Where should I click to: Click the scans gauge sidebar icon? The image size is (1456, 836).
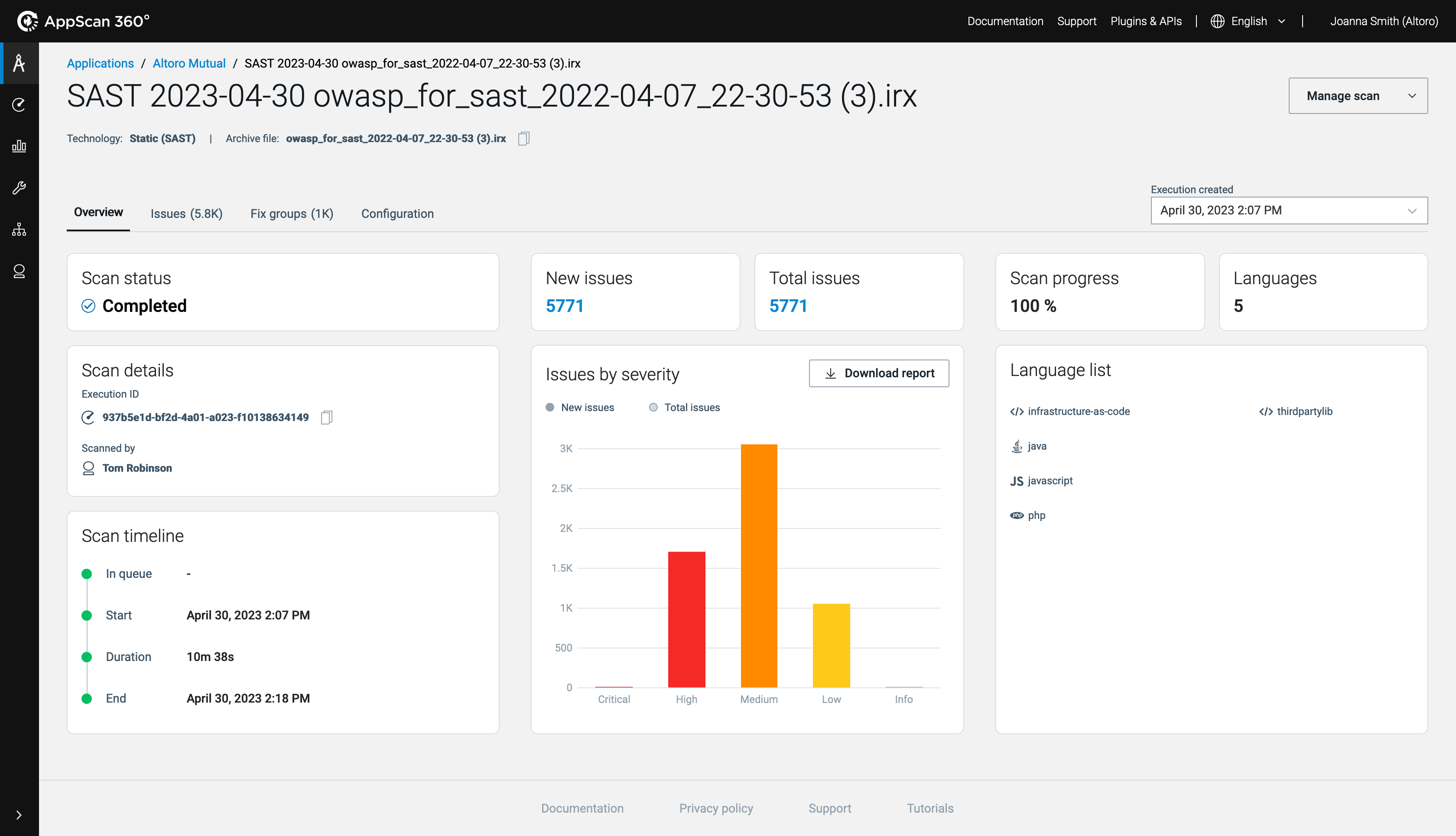click(x=19, y=104)
